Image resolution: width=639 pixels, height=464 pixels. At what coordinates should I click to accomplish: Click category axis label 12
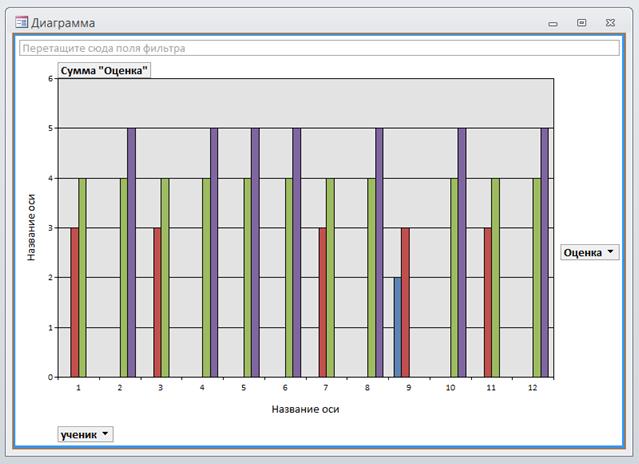[x=533, y=388]
